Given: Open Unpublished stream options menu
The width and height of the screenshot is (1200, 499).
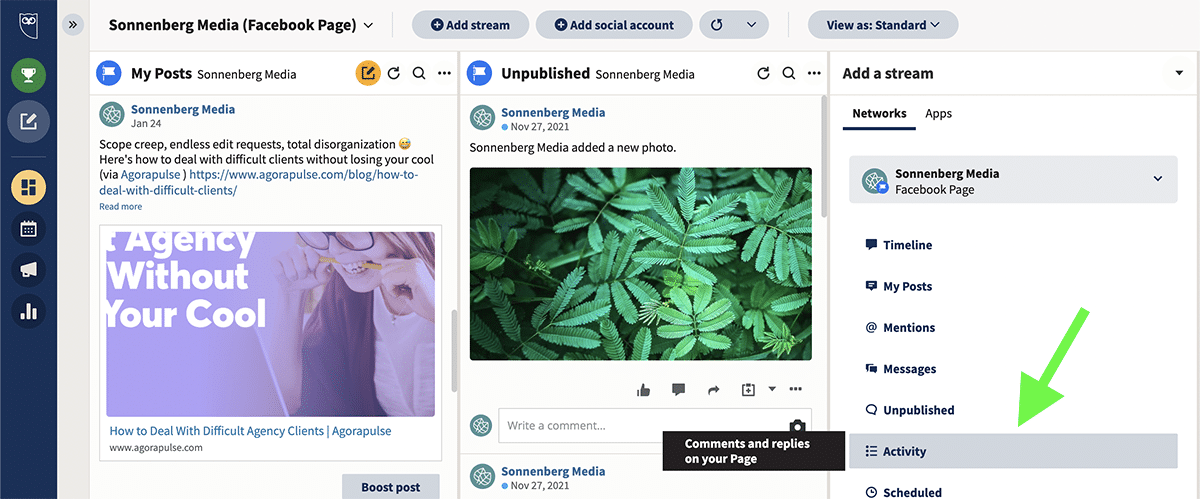Looking at the screenshot, I should pyautogui.click(x=814, y=73).
